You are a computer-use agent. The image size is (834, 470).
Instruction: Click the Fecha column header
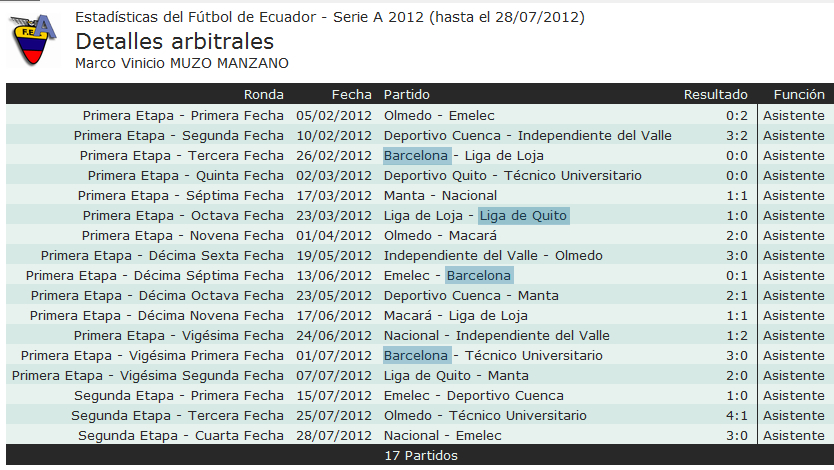352,95
